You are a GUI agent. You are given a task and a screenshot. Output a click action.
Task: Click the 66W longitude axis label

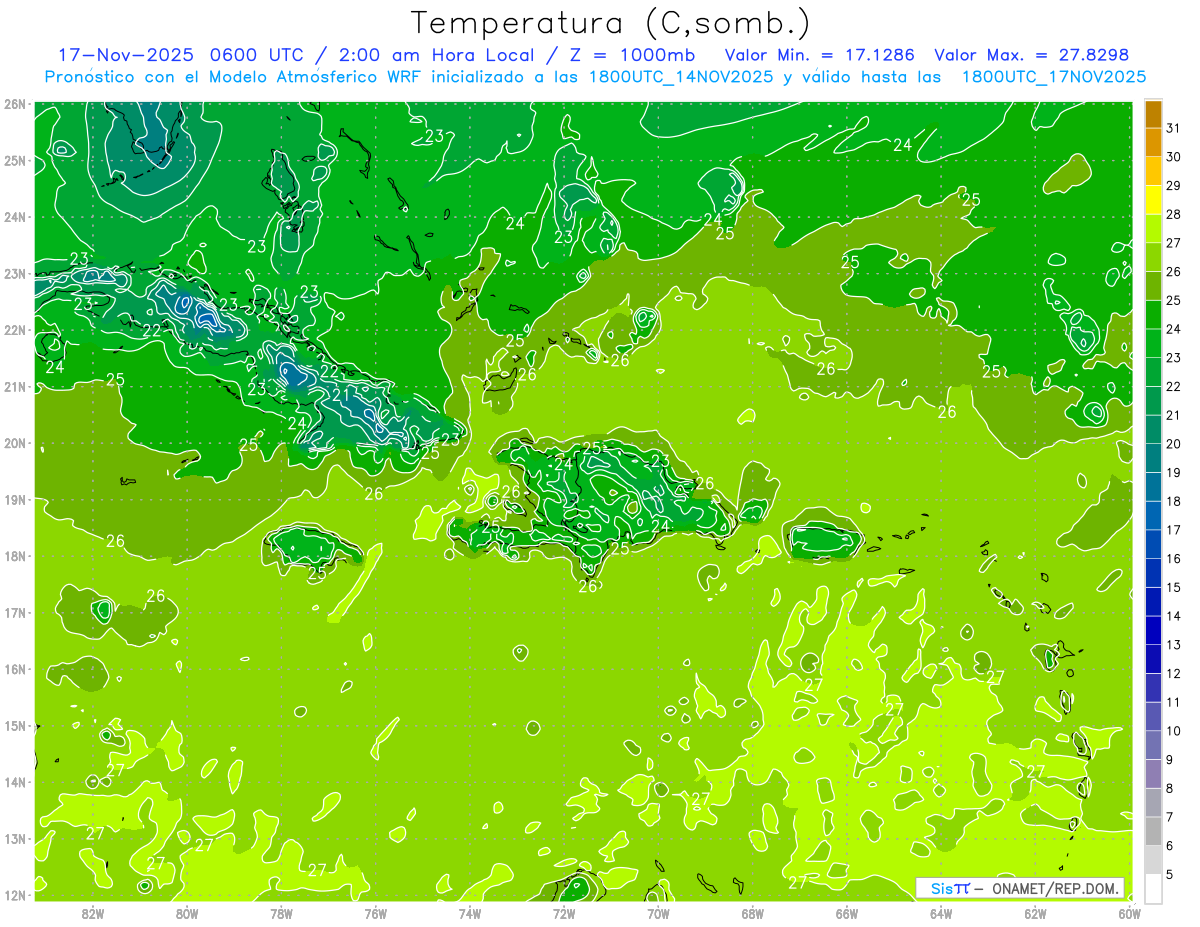pos(846,913)
